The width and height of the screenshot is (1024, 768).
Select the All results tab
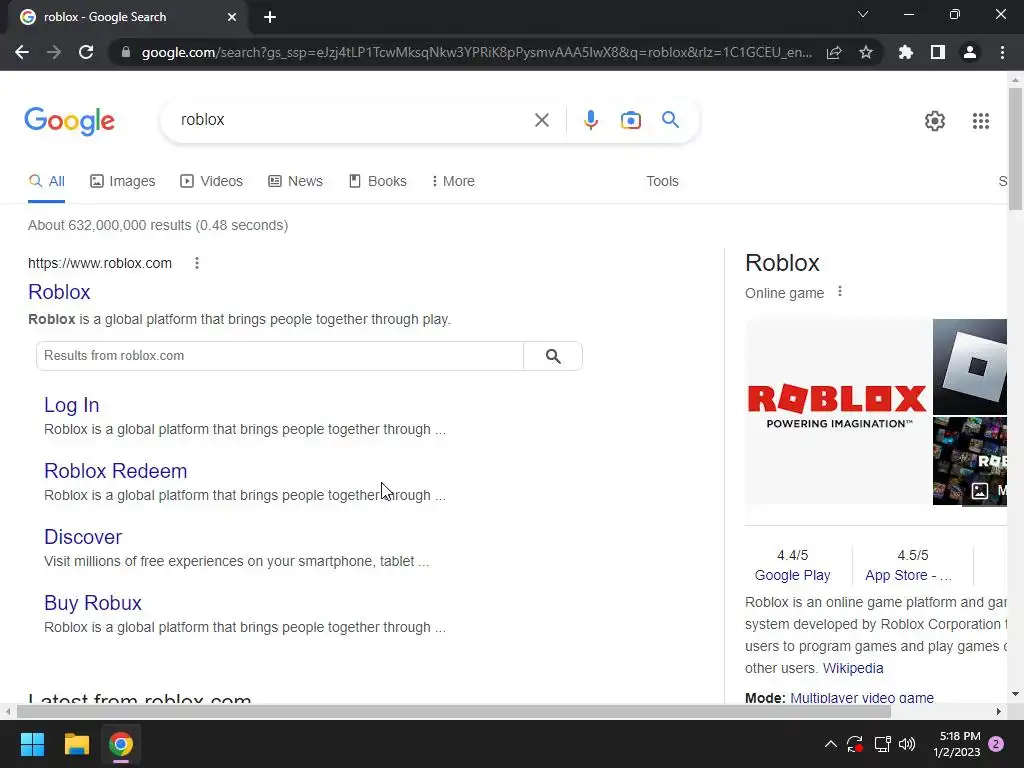(46, 181)
